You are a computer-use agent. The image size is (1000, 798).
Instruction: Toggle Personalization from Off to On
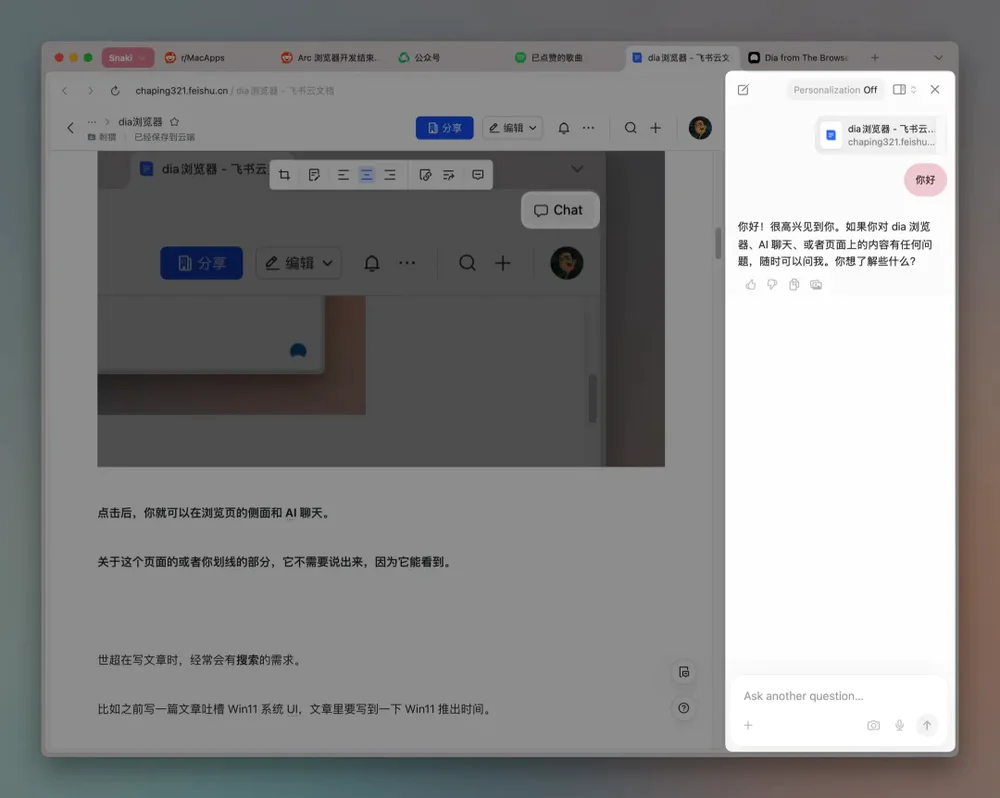pyautogui.click(x=835, y=89)
